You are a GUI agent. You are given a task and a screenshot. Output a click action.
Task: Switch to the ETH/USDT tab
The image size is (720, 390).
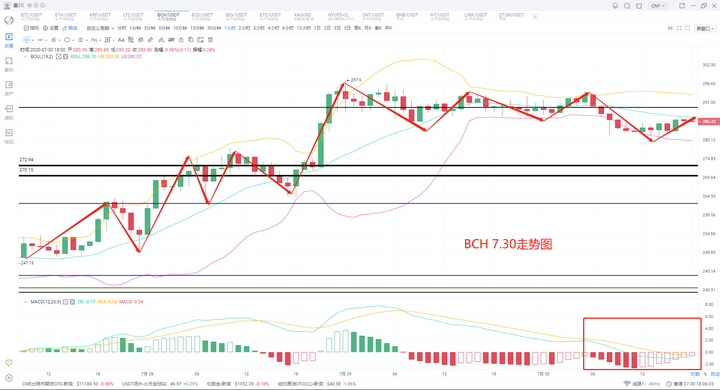pos(66,17)
